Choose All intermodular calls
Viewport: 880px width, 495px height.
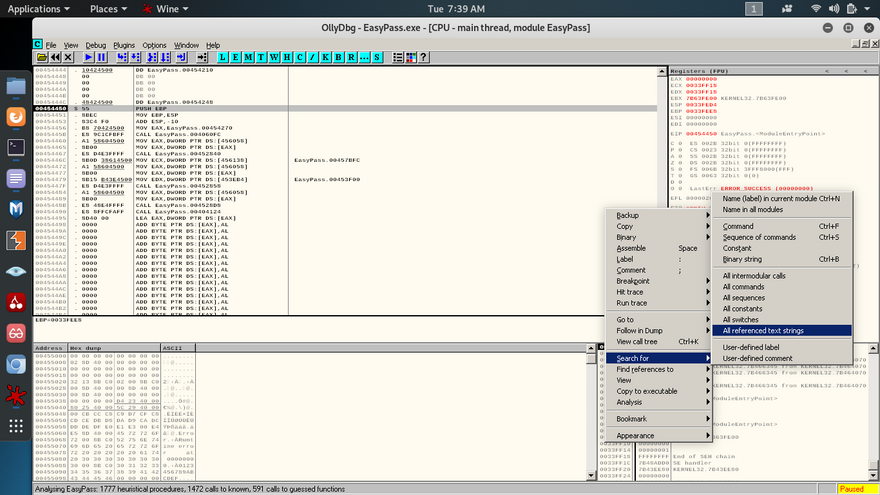coord(782,276)
